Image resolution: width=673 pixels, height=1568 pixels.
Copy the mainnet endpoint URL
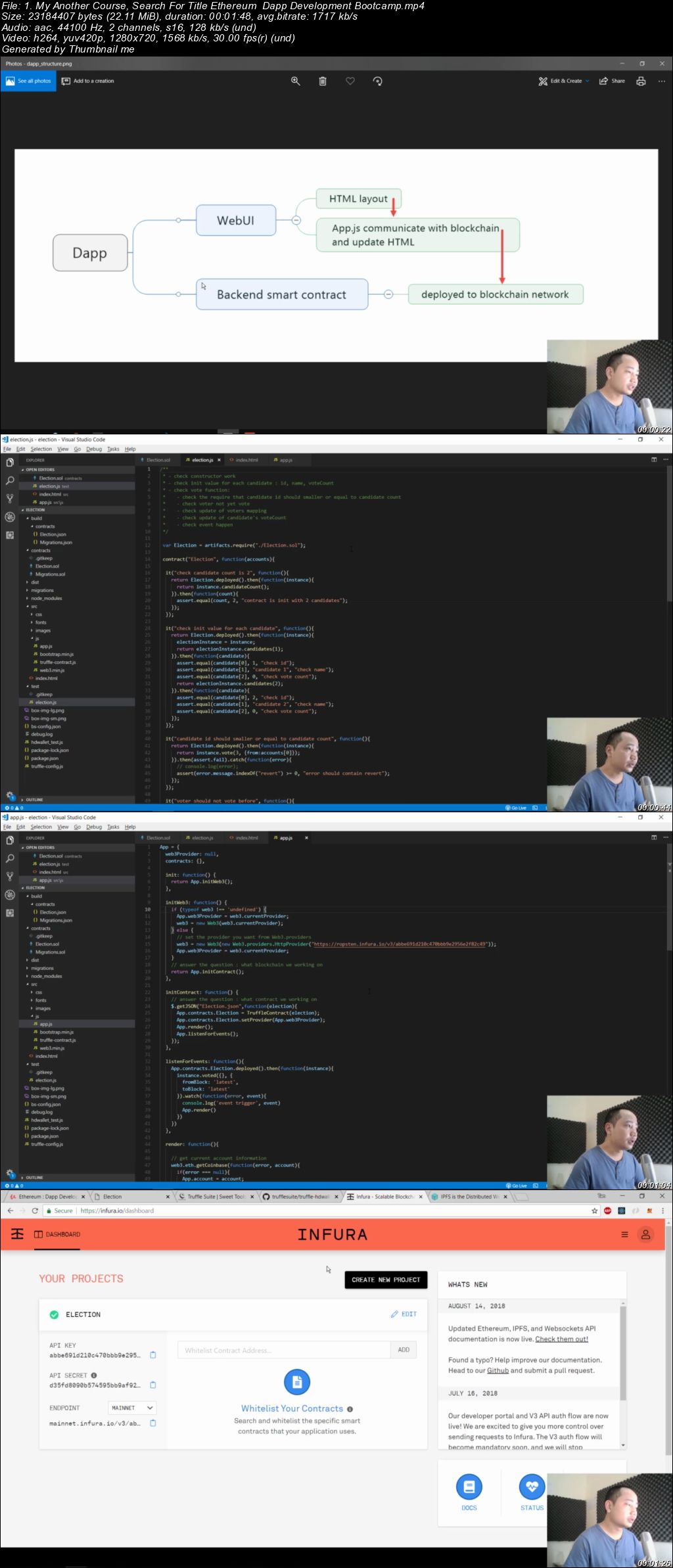(153, 1423)
